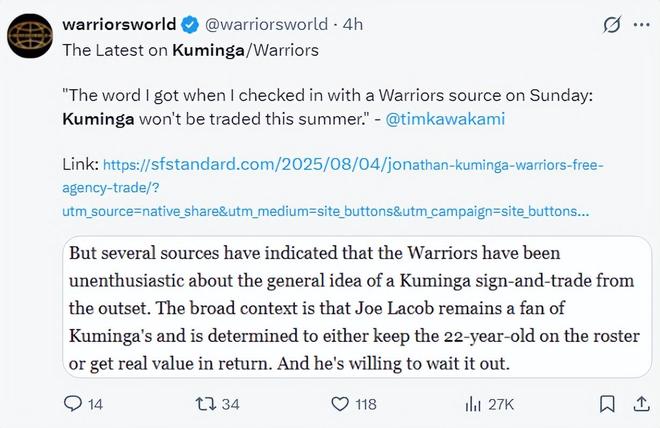Click the blue verified badge icon

pos(190,24)
